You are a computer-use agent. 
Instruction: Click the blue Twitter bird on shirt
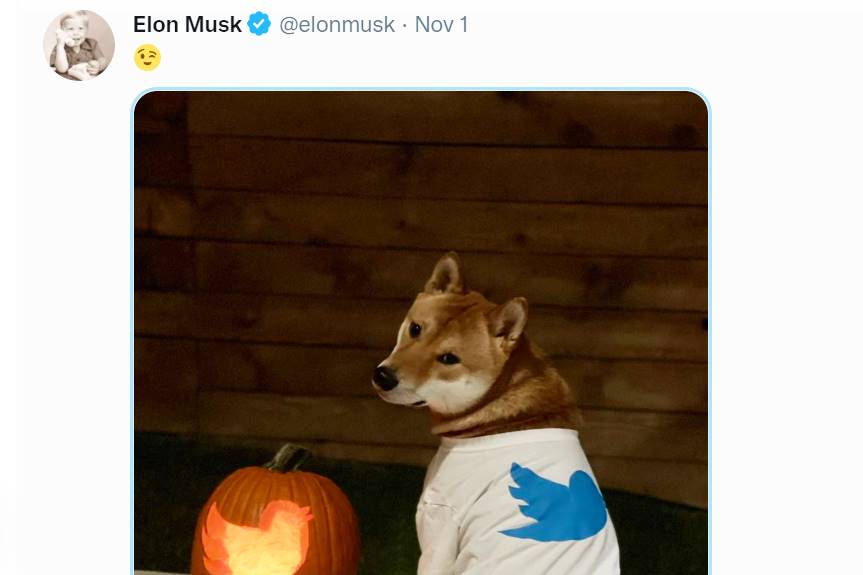tap(554, 502)
